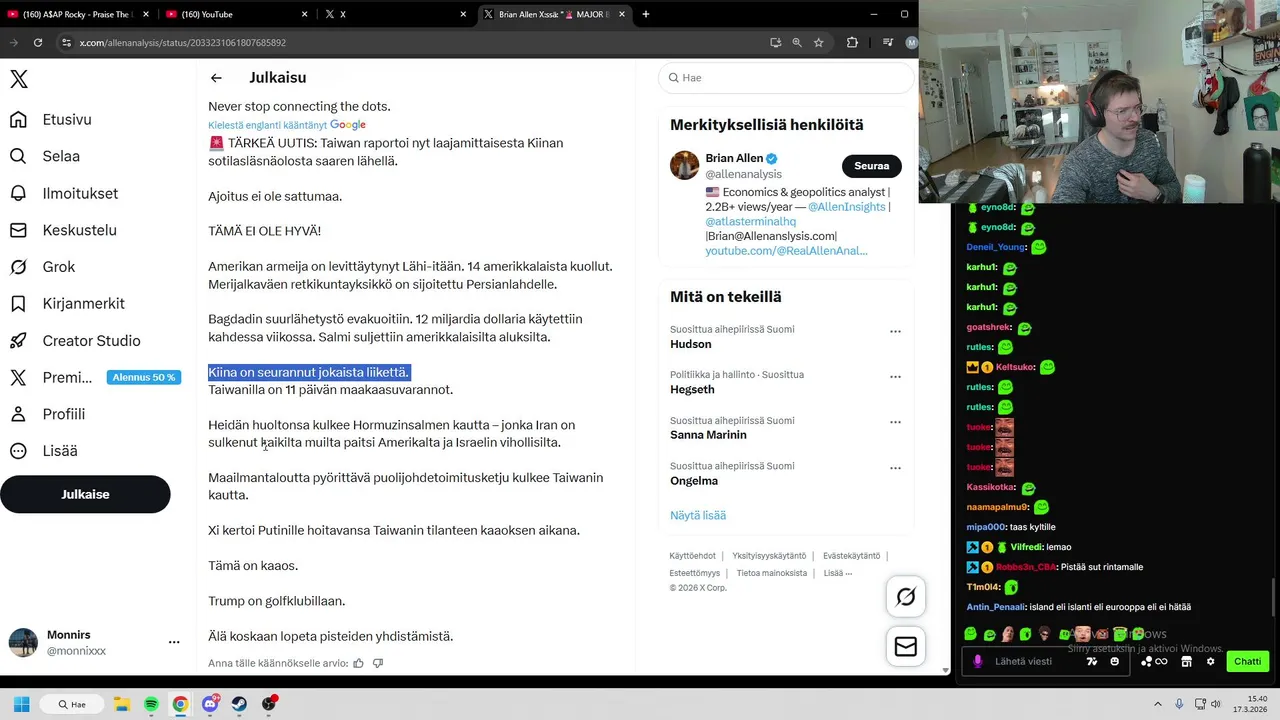
Task: Open Ilmoitukset notifications
Action: coord(63,193)
